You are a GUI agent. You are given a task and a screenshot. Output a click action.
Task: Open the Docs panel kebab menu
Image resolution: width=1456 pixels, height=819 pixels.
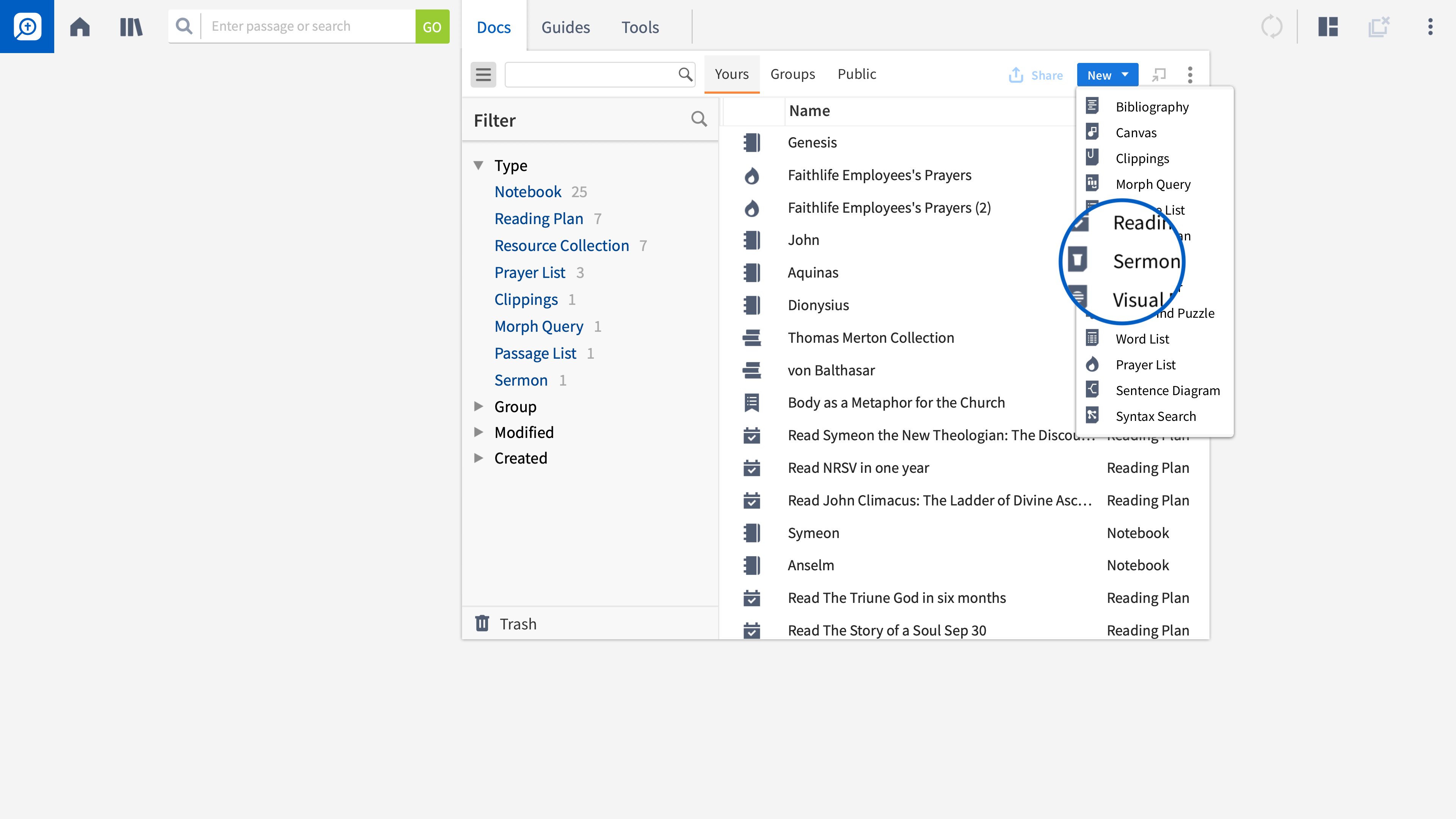1190,75
